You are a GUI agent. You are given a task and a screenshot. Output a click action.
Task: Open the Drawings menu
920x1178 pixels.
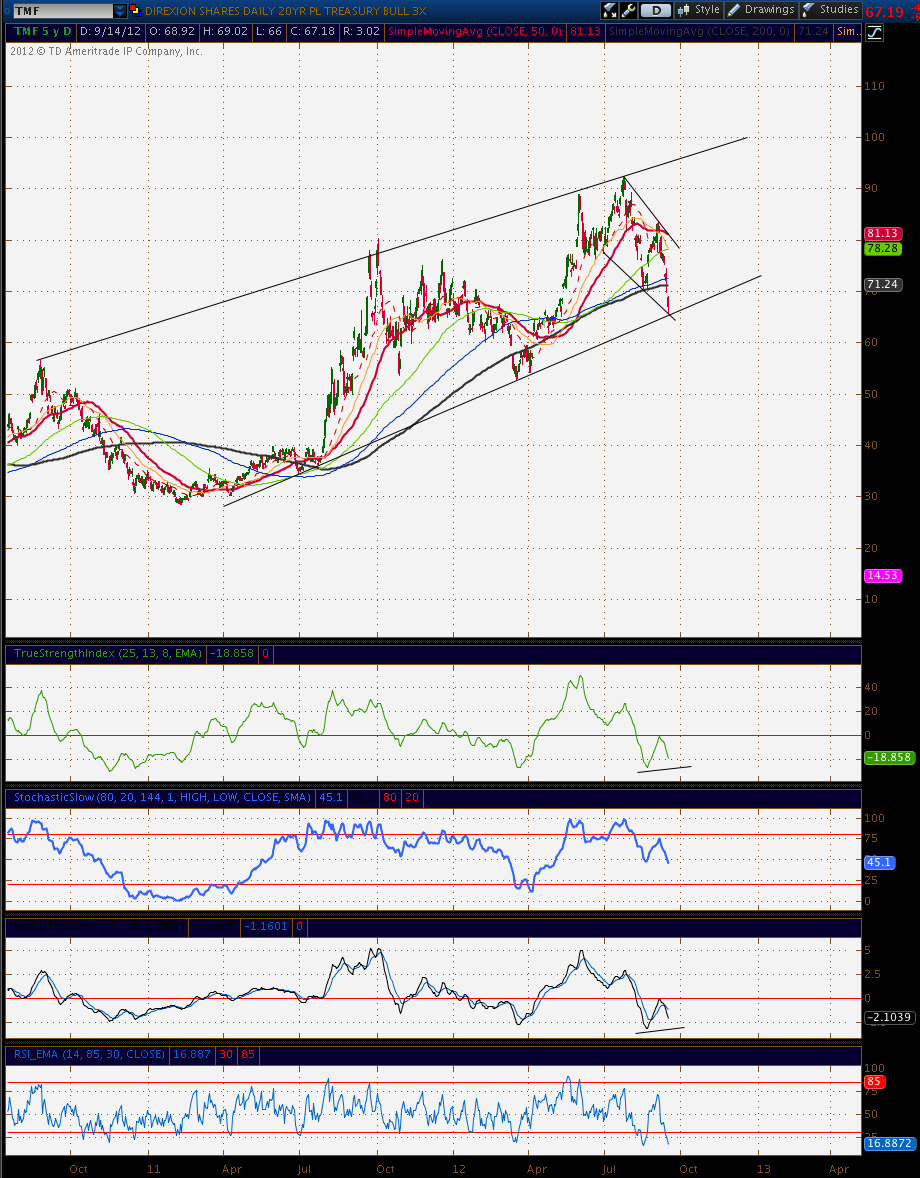pyautogui.click(x=760, y=11)
